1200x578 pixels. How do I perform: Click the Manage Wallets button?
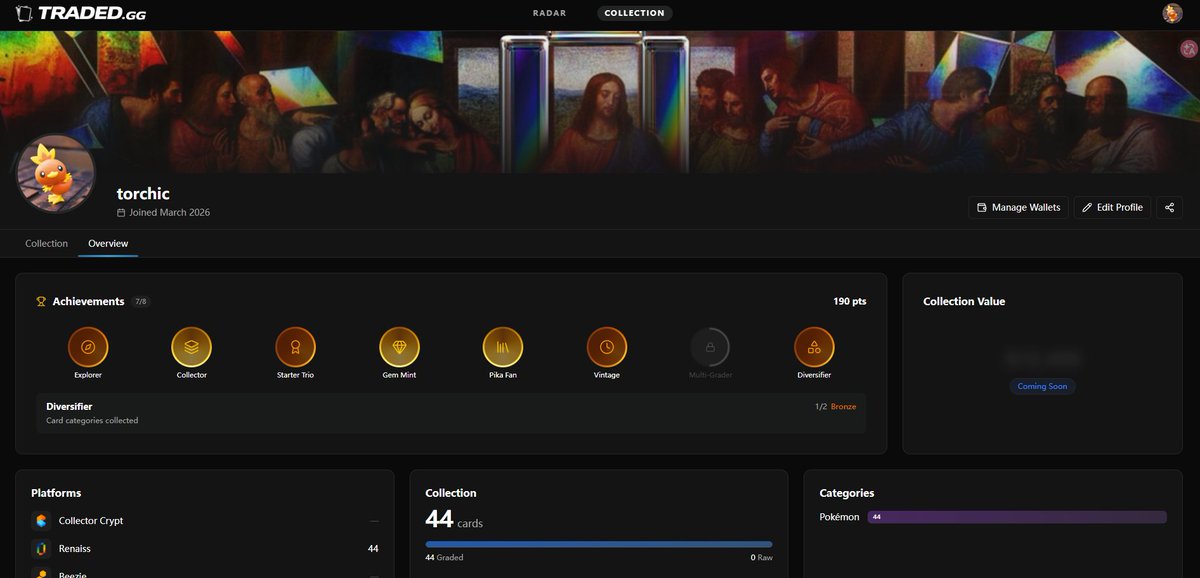(1018, 207)
